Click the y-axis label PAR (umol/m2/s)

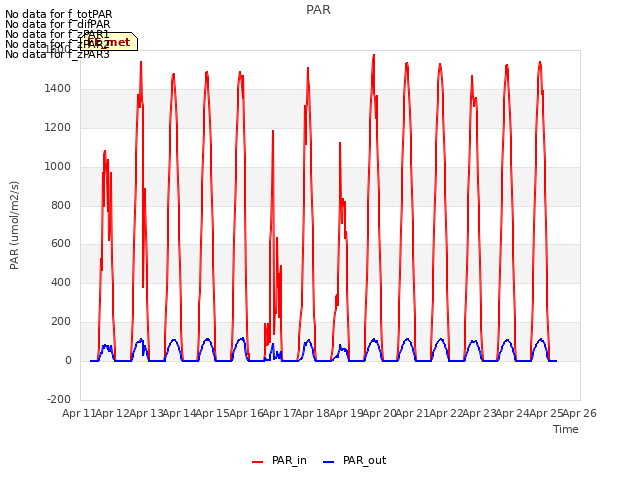tap(14, 225)
